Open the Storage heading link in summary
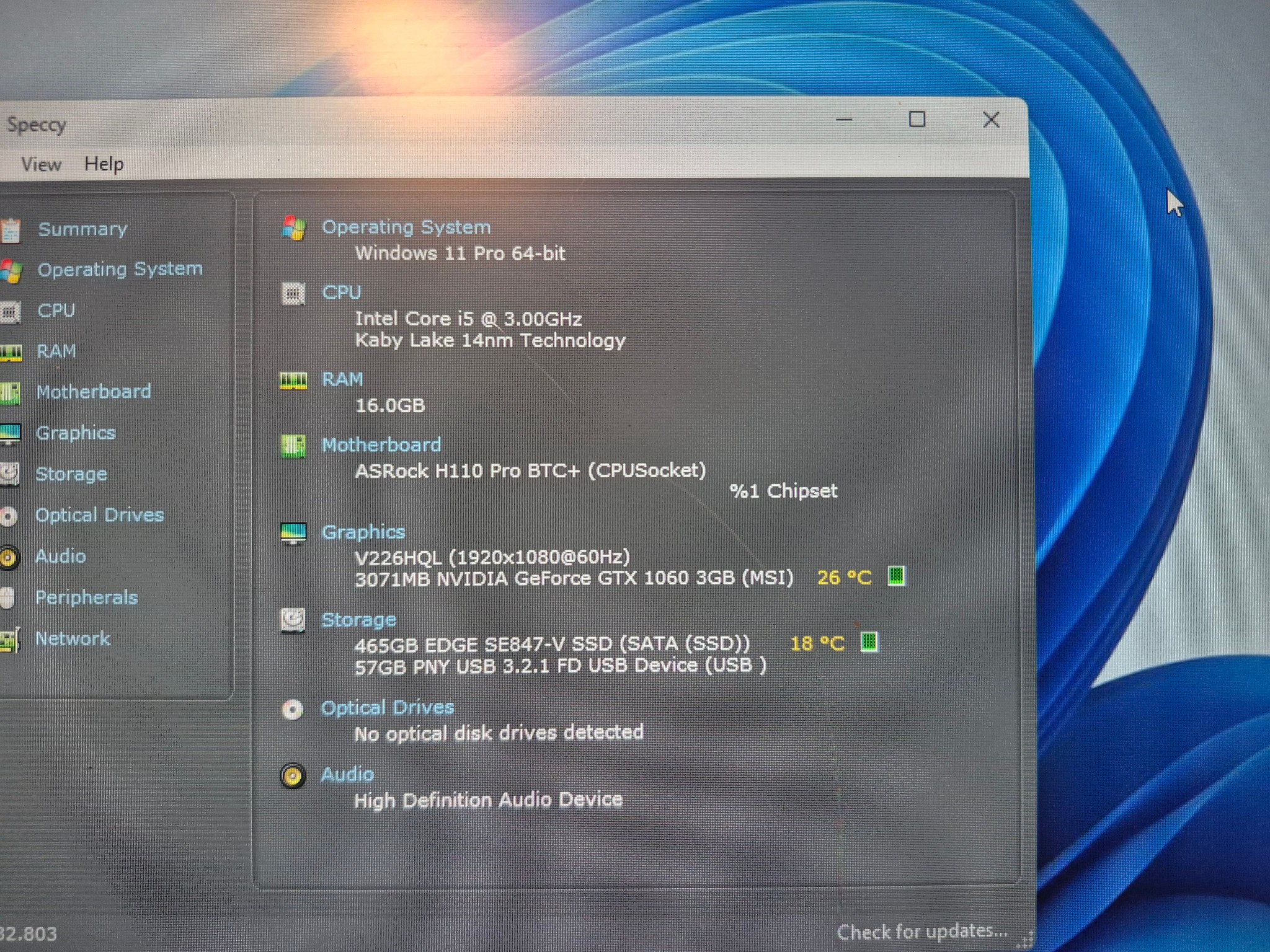 [x=358, y=620]
